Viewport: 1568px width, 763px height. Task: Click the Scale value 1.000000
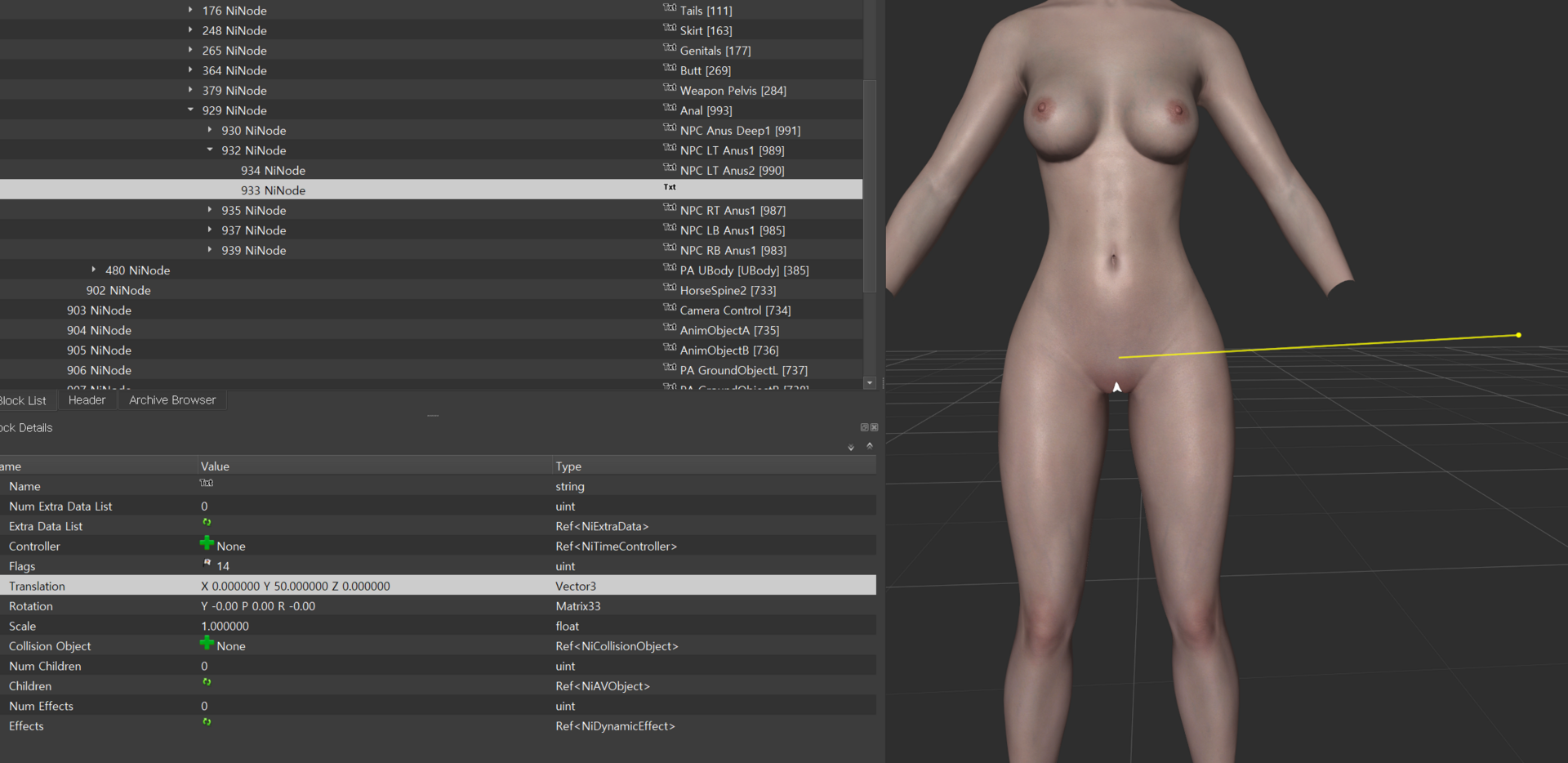point(225,626)
